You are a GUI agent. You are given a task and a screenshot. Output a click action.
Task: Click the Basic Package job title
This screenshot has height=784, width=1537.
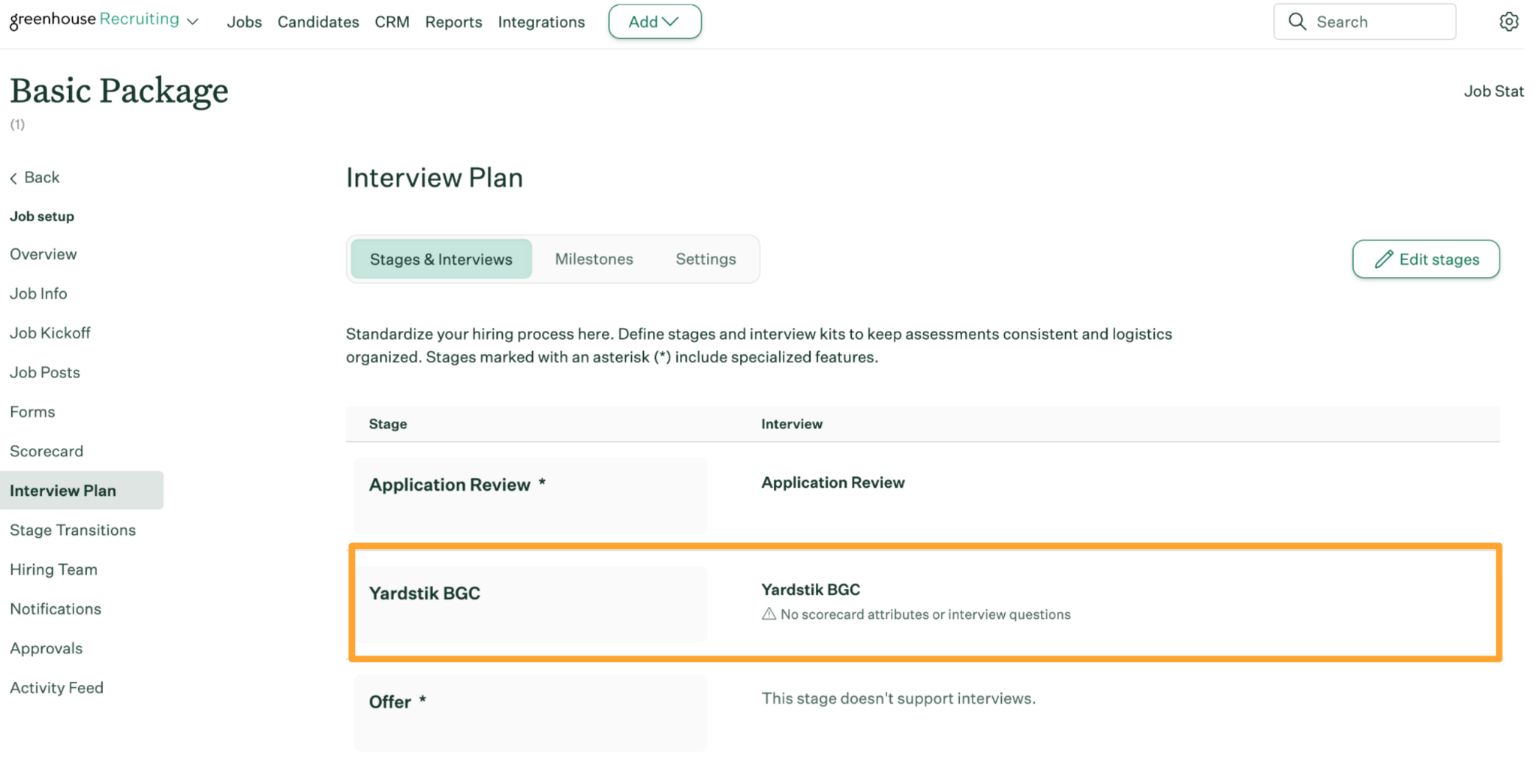pyautogui.click(x=119, y=92)
